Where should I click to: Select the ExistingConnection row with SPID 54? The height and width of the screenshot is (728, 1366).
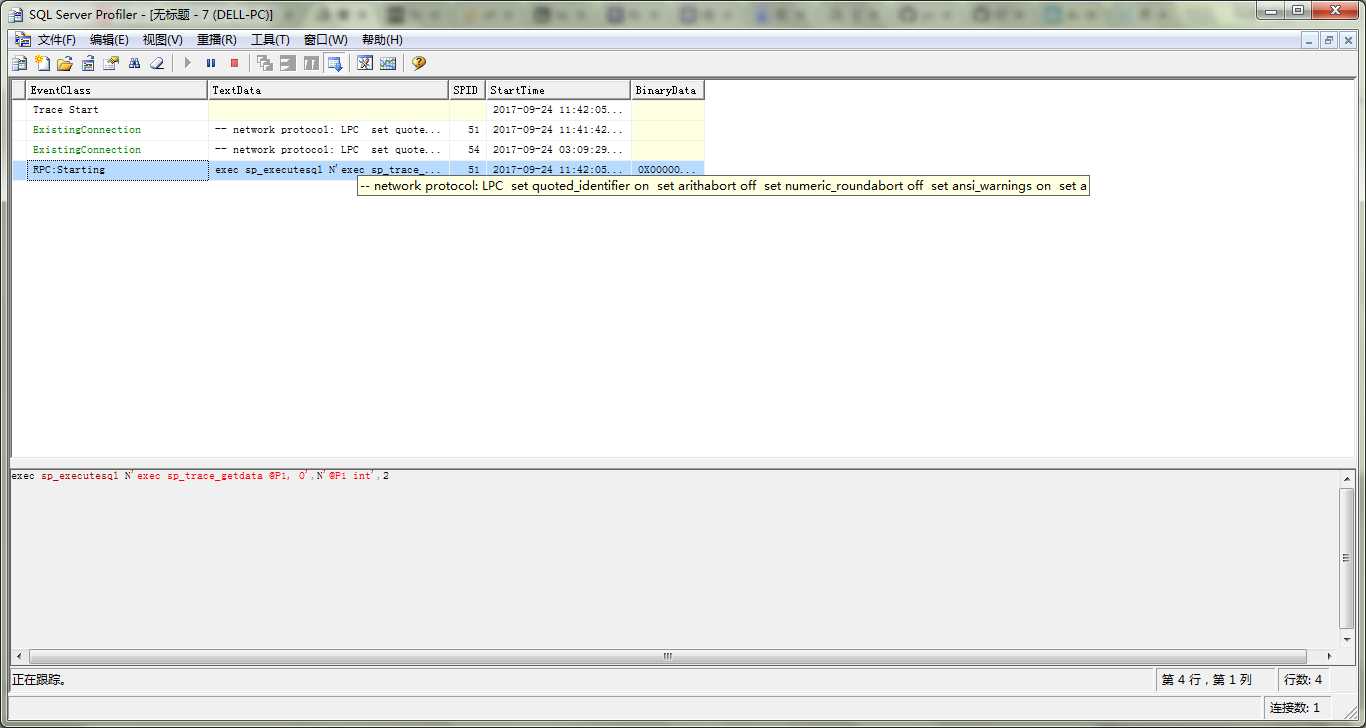coord(358,150)
